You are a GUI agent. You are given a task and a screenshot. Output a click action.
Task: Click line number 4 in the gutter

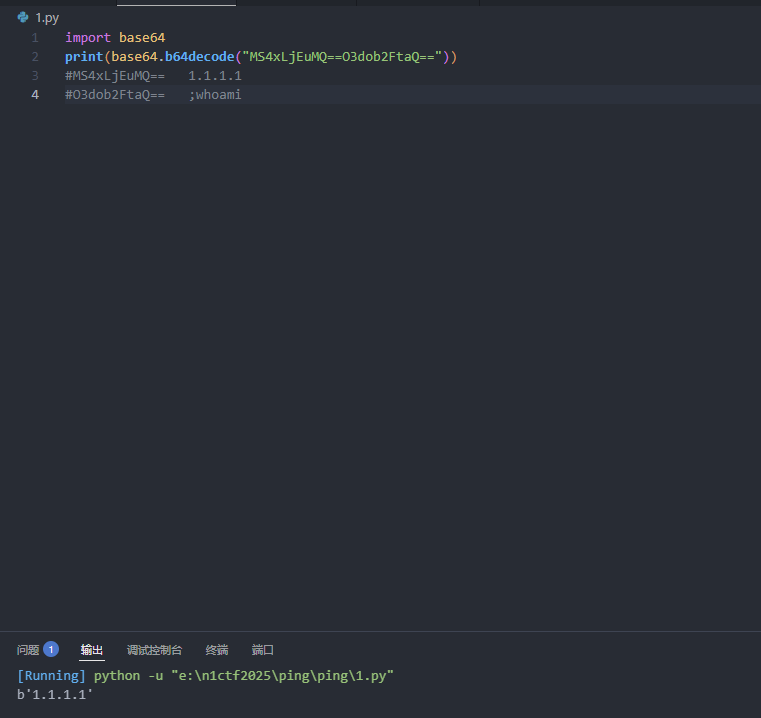click(35, 95)
